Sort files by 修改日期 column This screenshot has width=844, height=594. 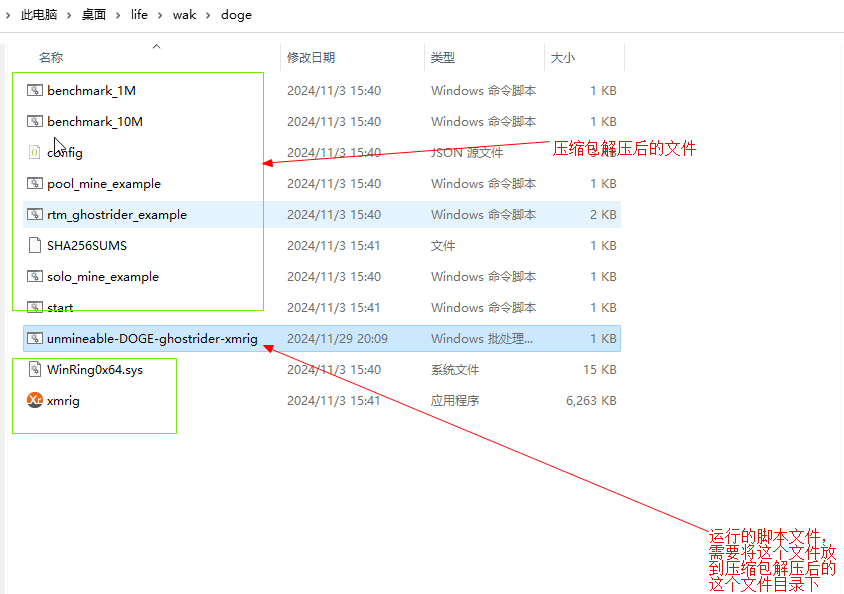point(312,57)
